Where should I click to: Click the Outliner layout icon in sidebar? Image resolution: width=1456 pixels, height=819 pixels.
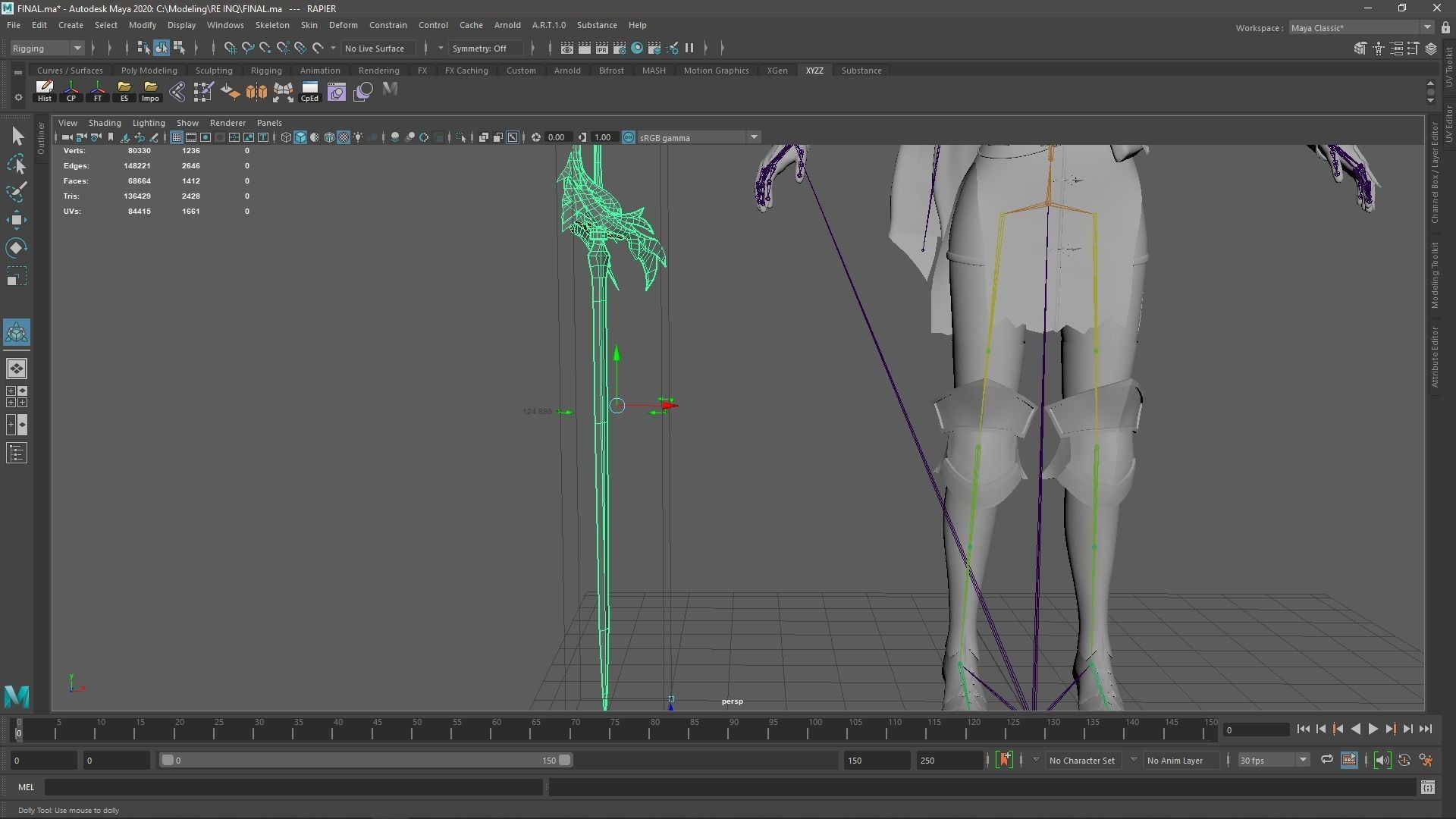(17, 453)
